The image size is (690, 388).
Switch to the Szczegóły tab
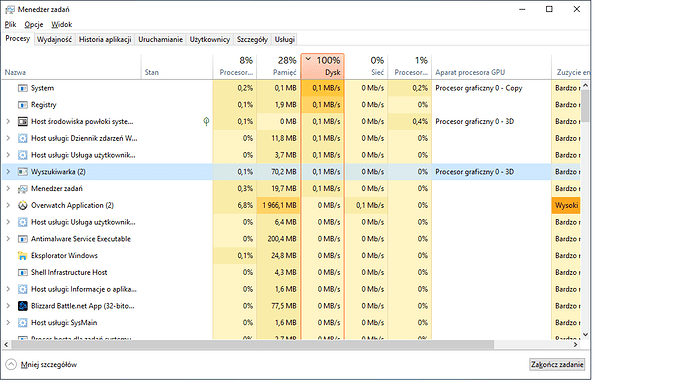pos(252,40)
